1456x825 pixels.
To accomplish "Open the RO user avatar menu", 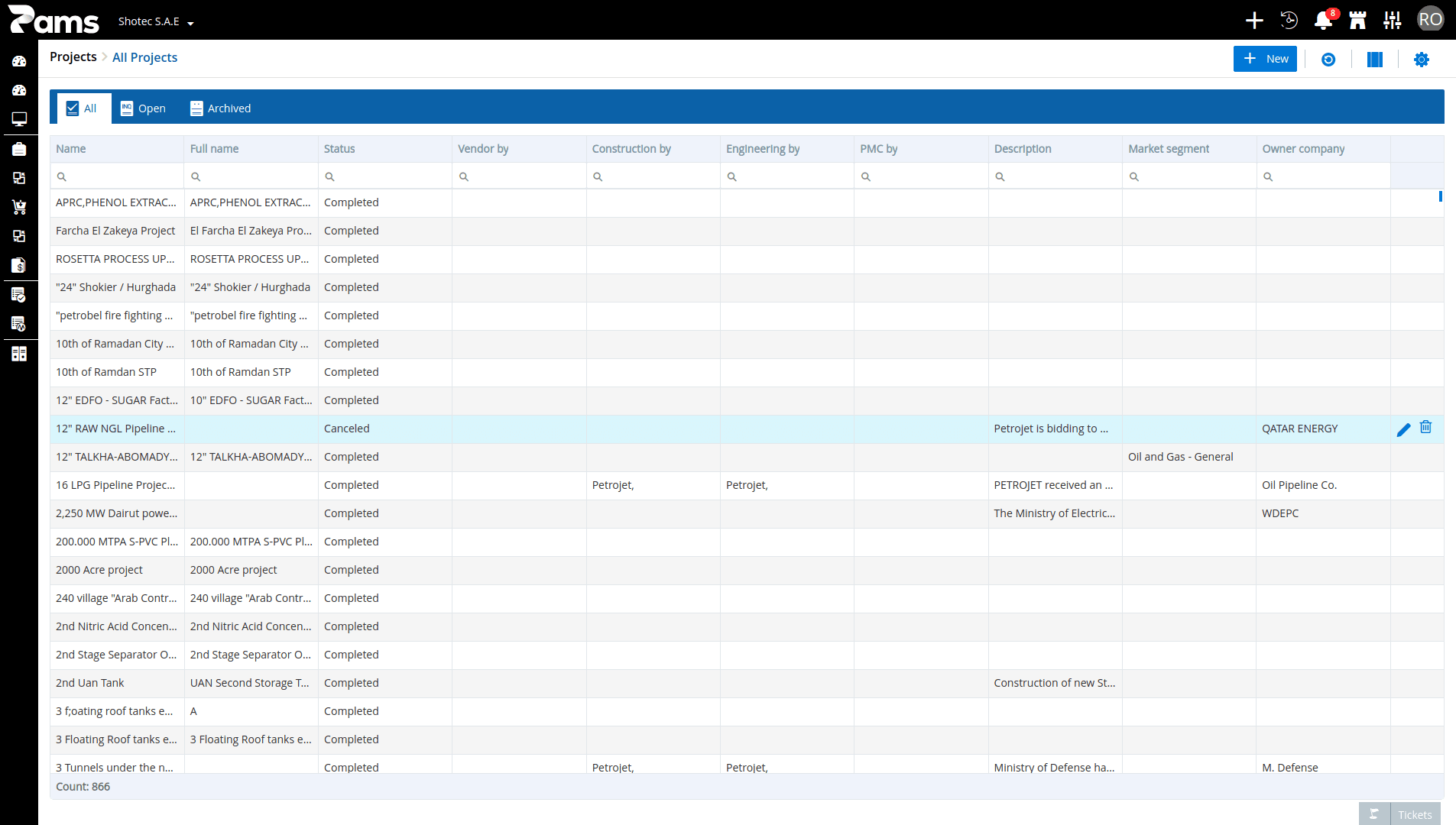I will point(1431,20).
